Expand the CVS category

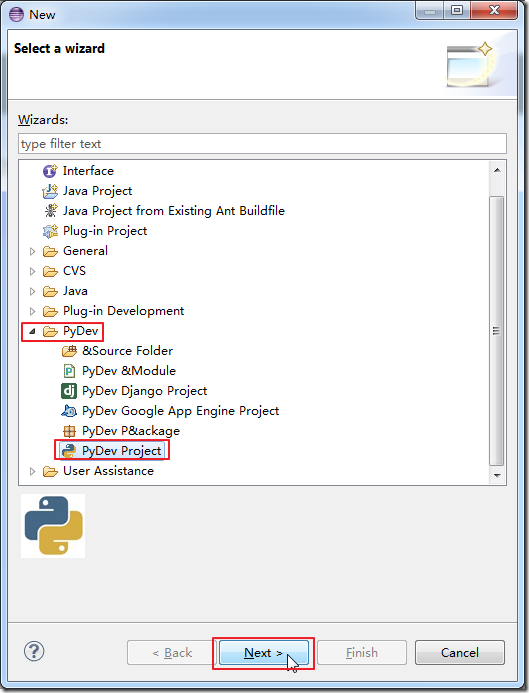32,271
